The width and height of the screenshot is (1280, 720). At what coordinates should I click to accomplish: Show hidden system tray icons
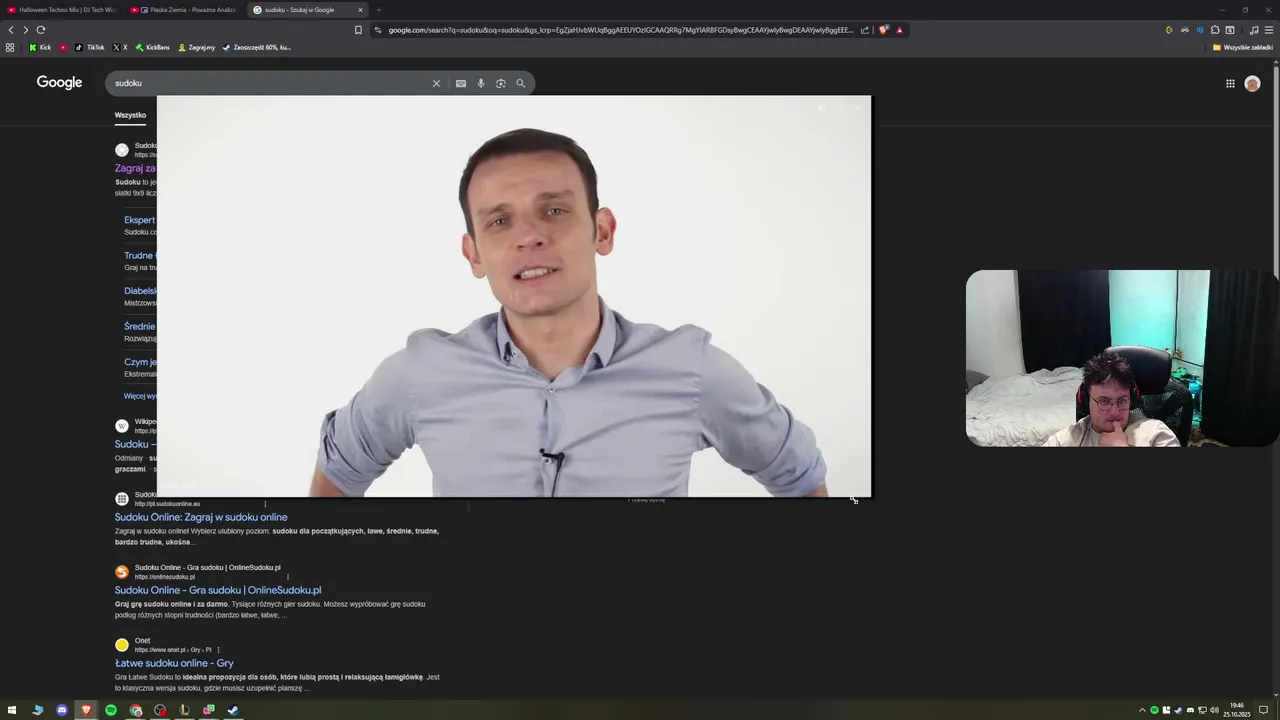pyautogui.click(x=1142, y=710)
